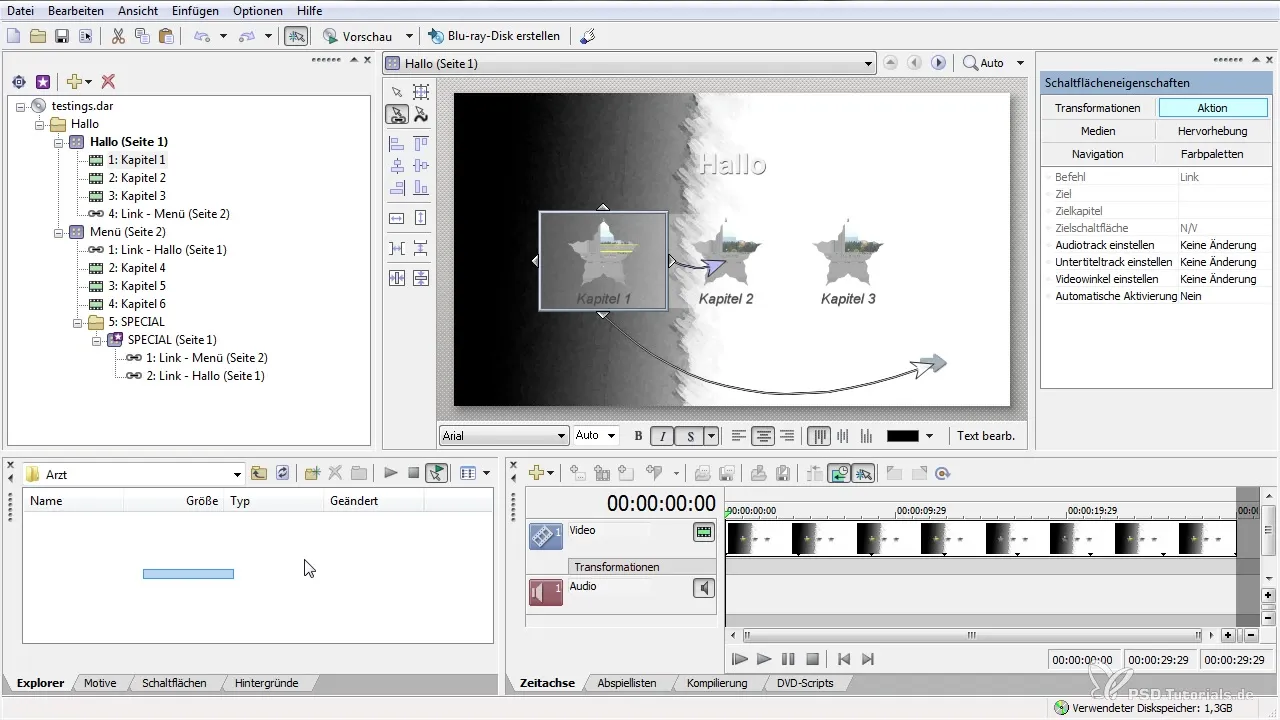Align selected objects to bottom edges

click(x=421, y=187)
